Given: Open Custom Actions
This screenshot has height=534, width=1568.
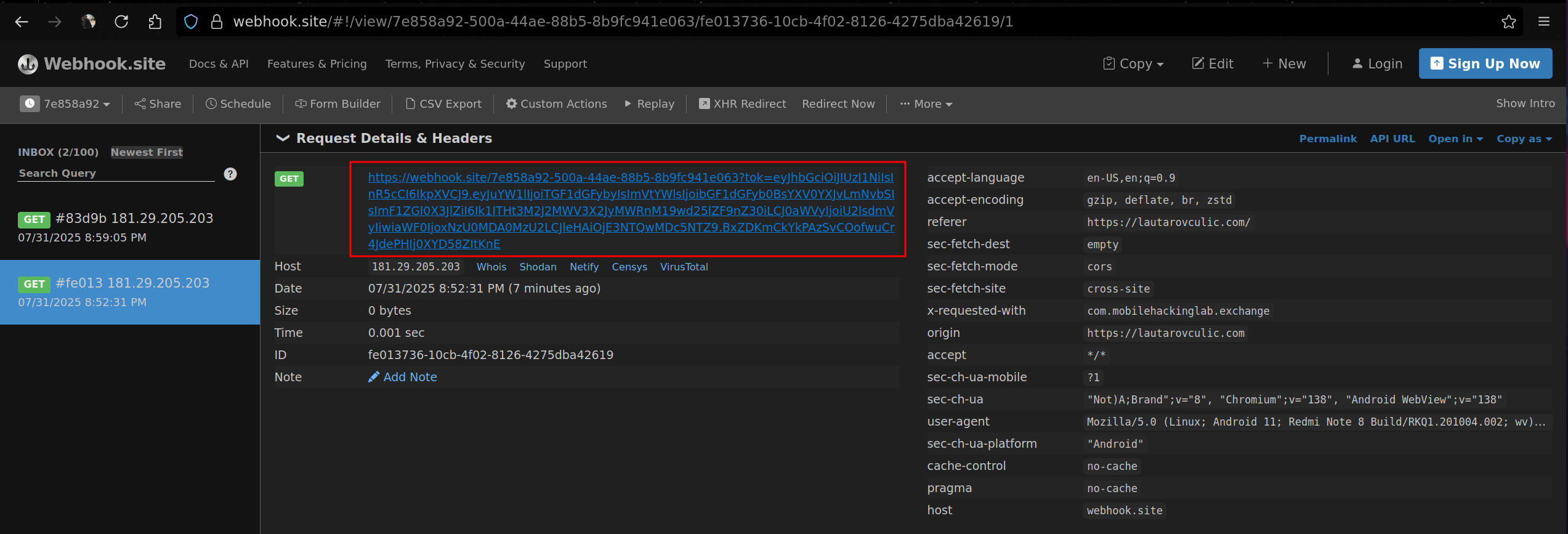Looking at the screenshot, I should (x=557, y=104).
